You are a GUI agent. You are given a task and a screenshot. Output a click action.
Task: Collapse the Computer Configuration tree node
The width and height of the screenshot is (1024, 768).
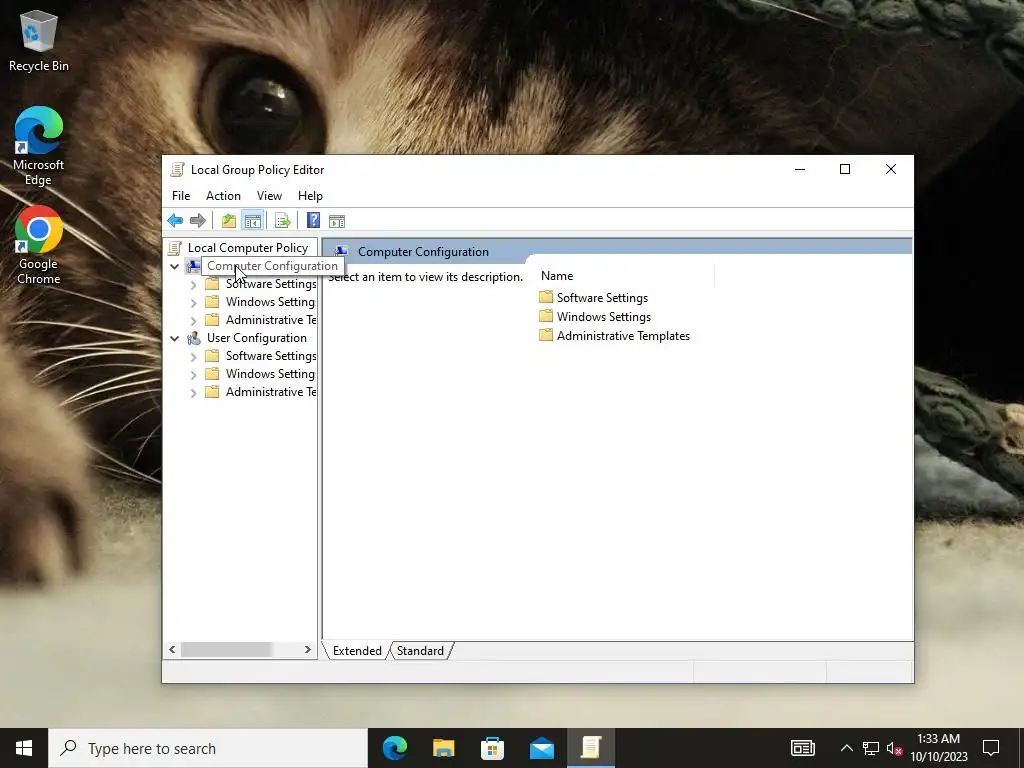coord(174,266)
